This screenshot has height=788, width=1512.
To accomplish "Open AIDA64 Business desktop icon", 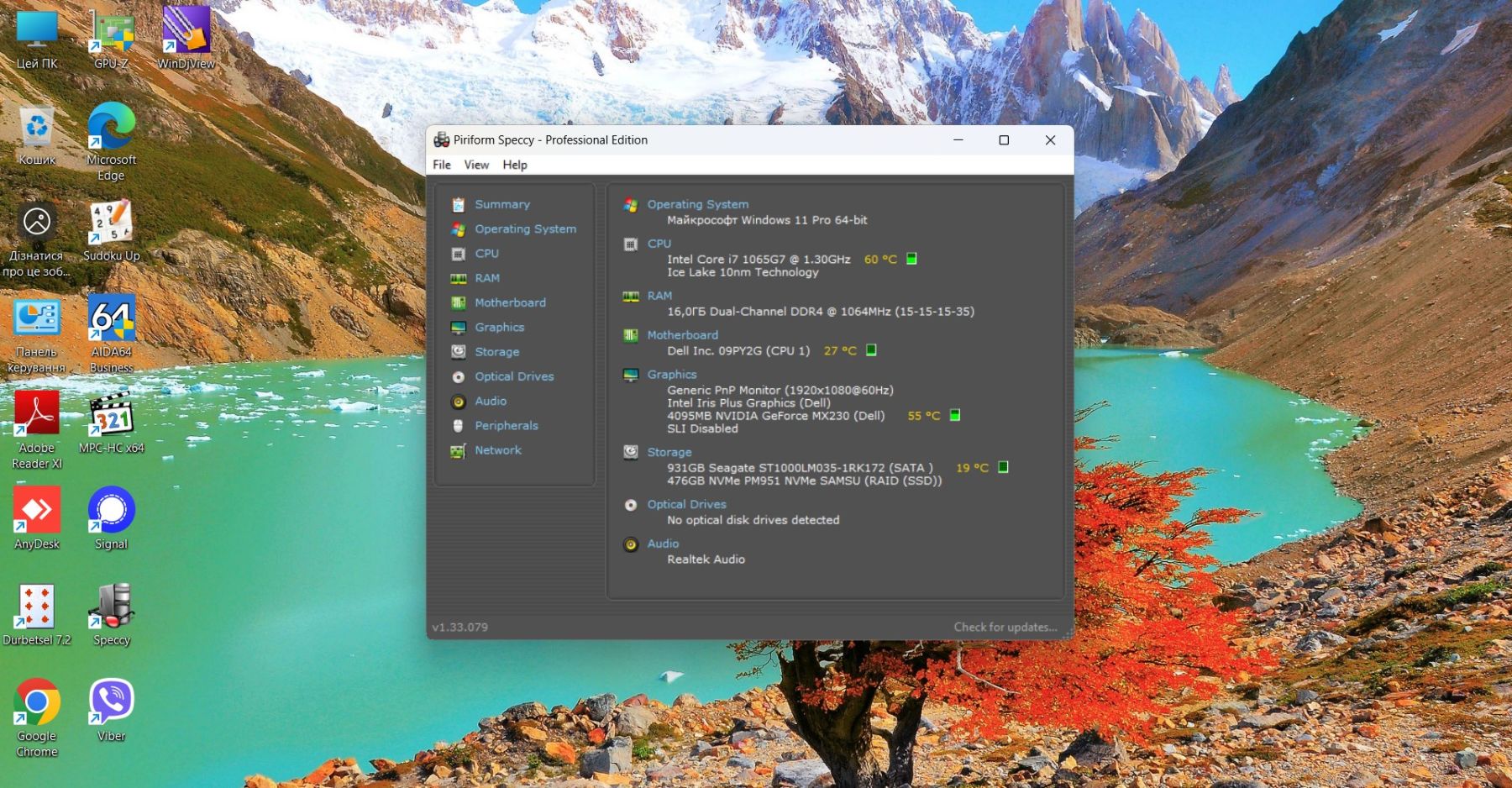I will pos(111,334).
